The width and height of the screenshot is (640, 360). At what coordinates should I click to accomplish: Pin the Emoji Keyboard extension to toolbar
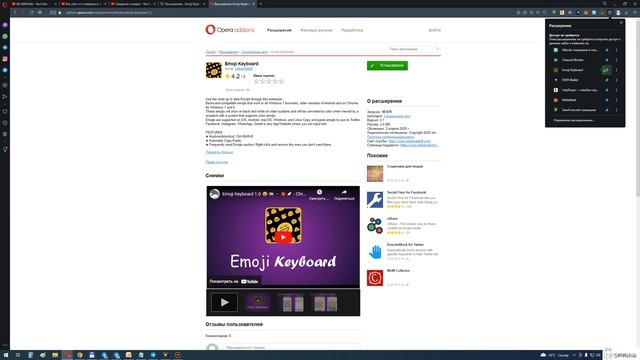point(607,70)
